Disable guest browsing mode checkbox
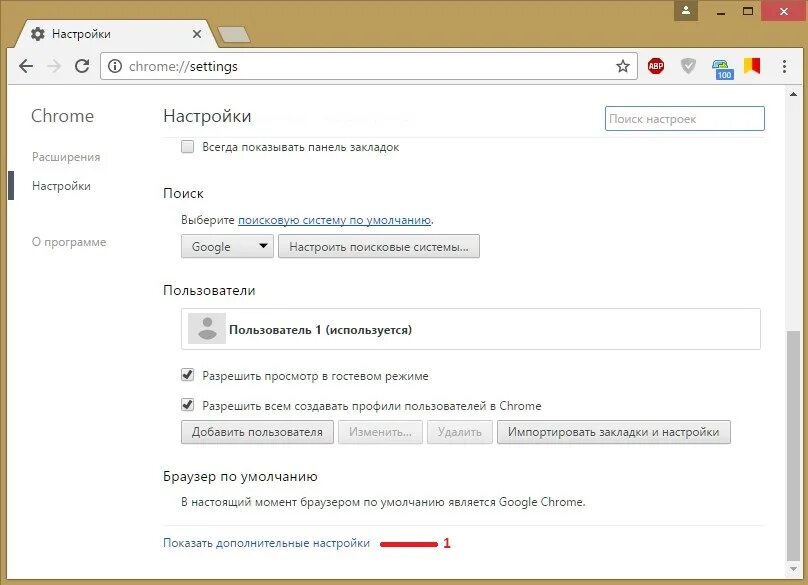 tap(186, 375)
